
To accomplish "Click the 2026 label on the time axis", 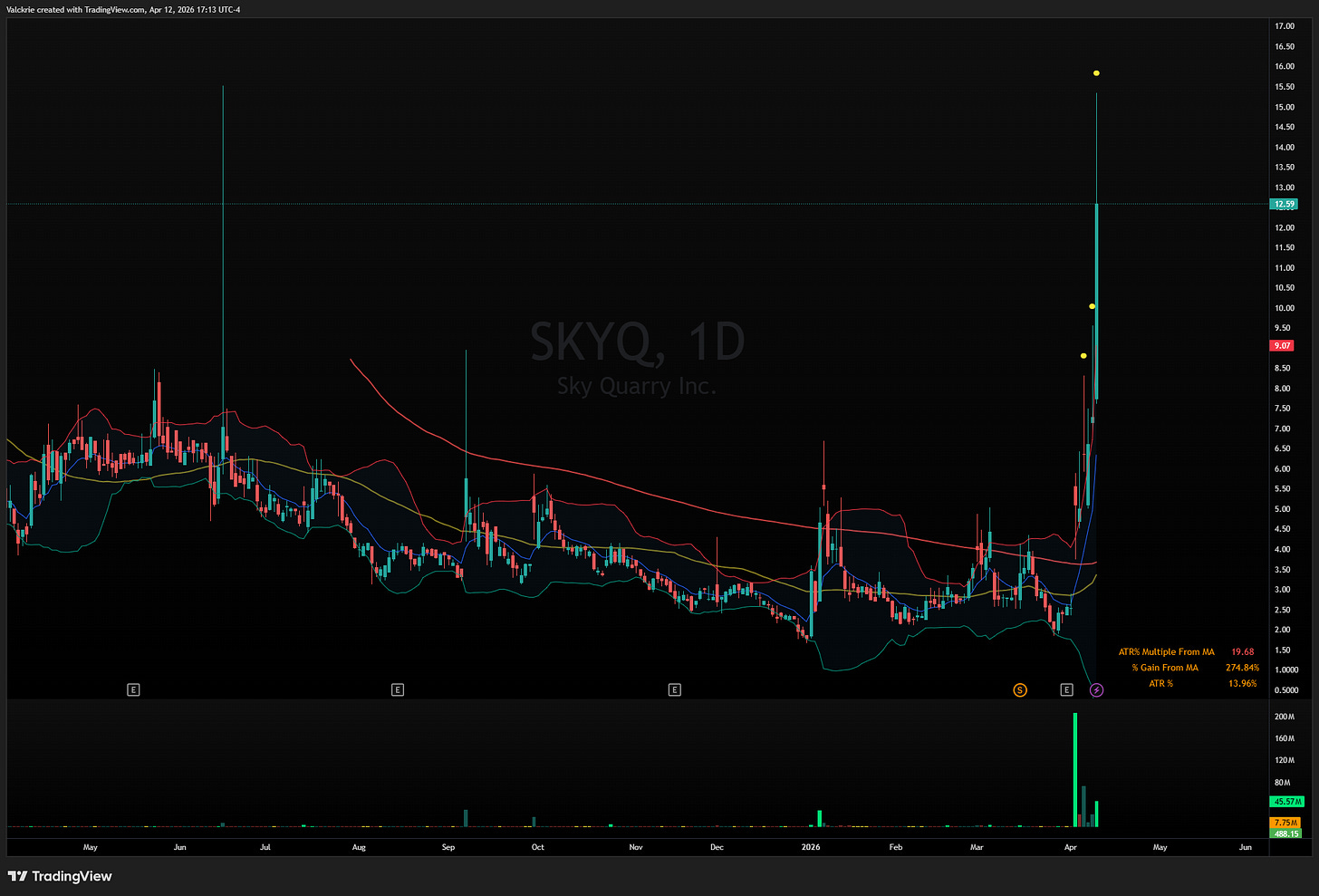I will click(811, 847).
